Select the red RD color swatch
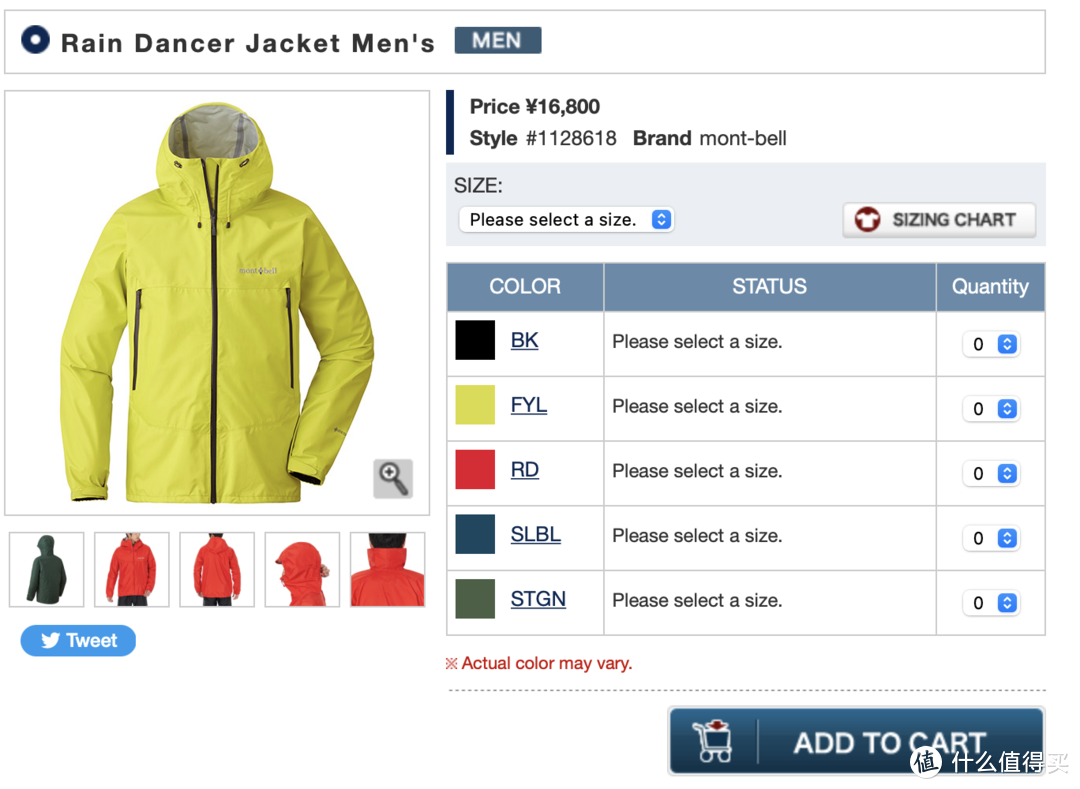This screenshot has width=1080, height=789. point(475,470)
